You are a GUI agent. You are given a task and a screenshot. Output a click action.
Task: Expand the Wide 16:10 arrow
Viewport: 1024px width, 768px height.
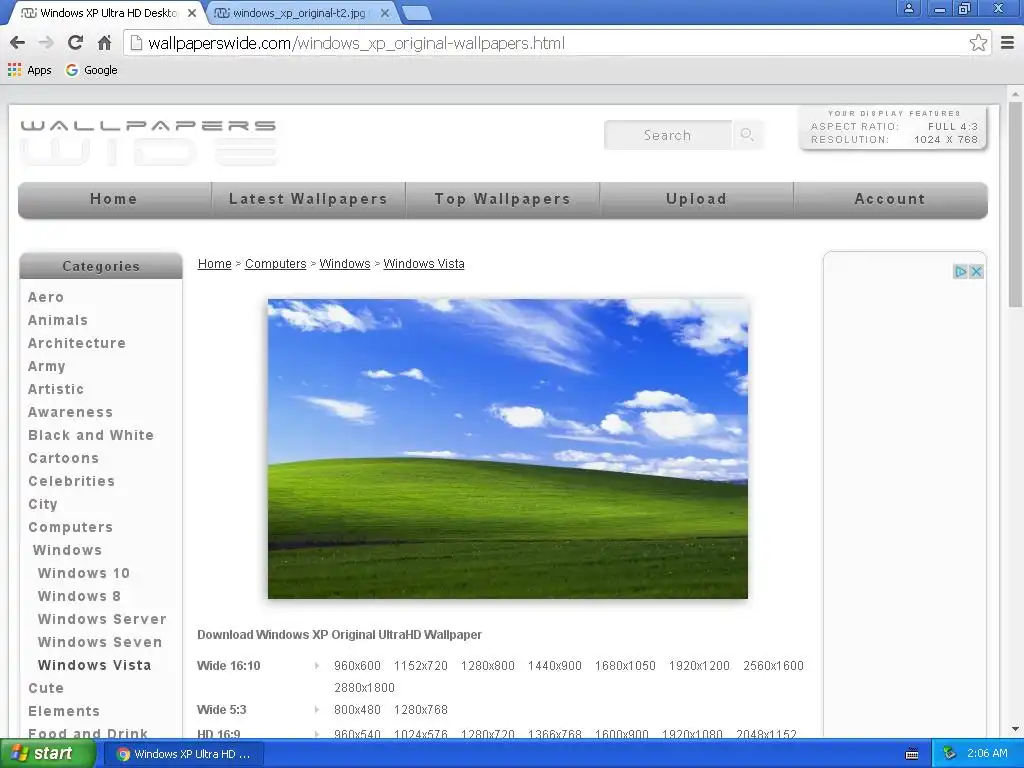click(x=316, y=666)
